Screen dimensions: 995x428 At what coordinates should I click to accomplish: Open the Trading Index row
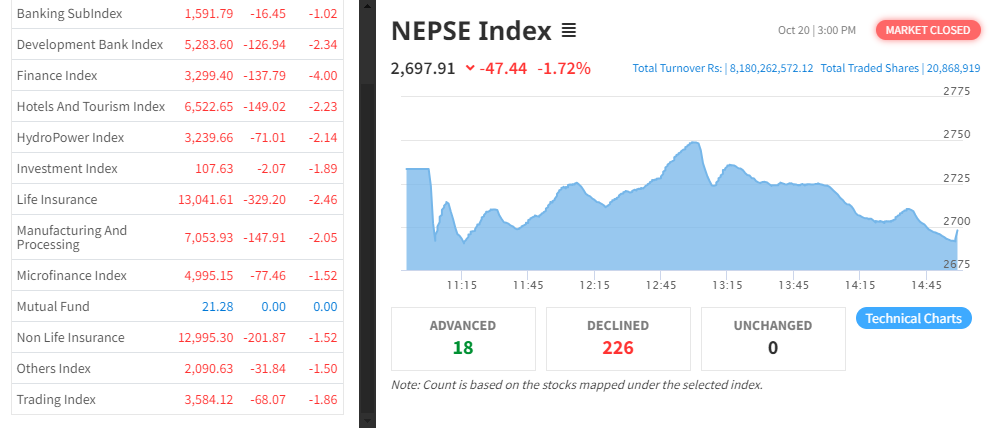point(177,399)
